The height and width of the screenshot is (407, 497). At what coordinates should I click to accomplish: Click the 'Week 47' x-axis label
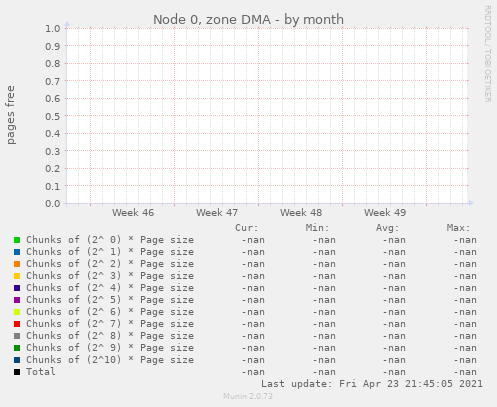(x=217, y=213)
